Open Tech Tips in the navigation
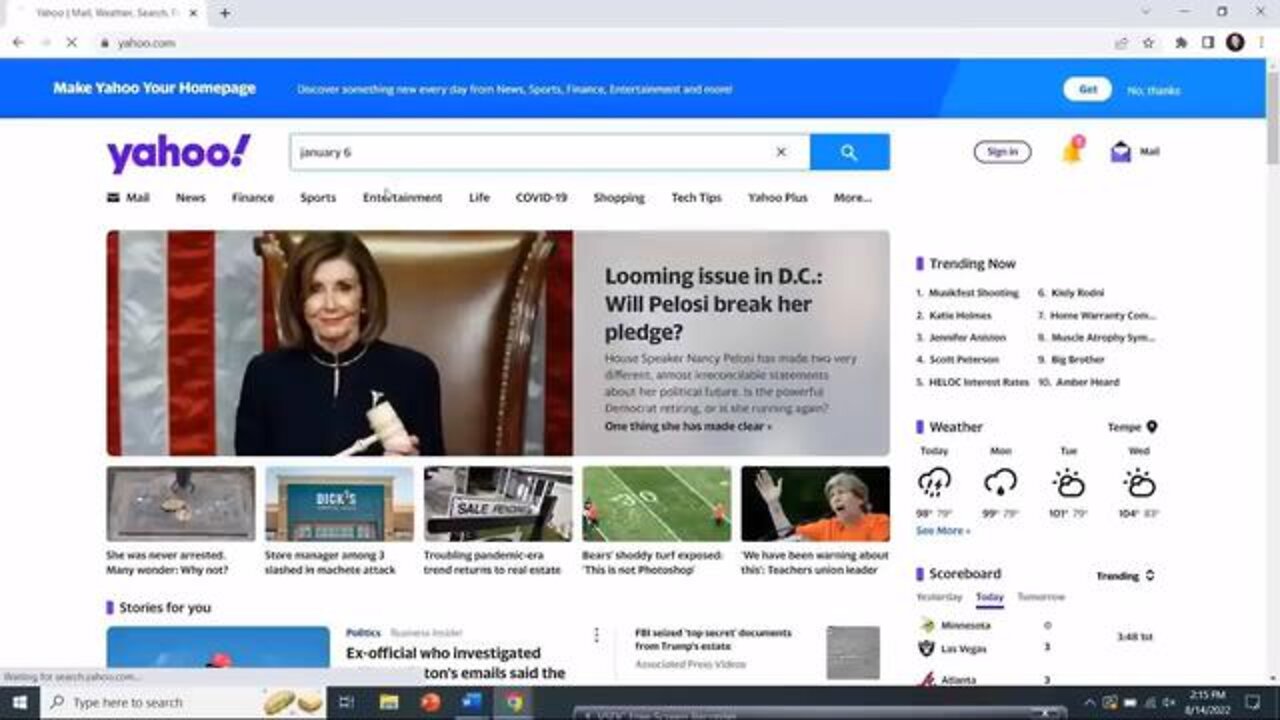Screen dimensions: 1280x720 696,198
